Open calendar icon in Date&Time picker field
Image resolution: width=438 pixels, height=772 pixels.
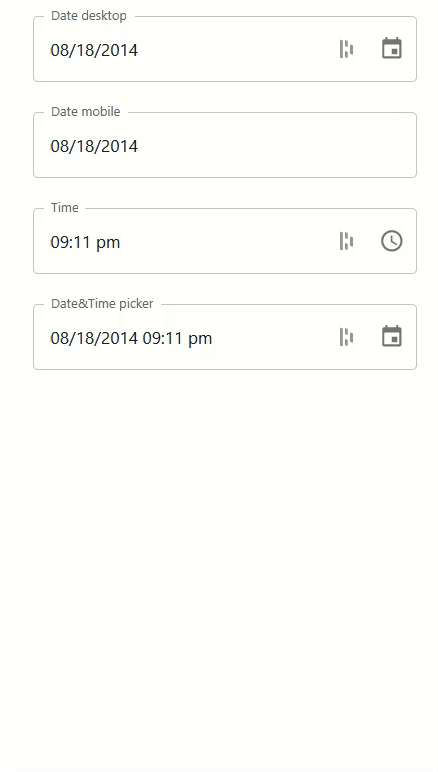[x=392, y=337]
